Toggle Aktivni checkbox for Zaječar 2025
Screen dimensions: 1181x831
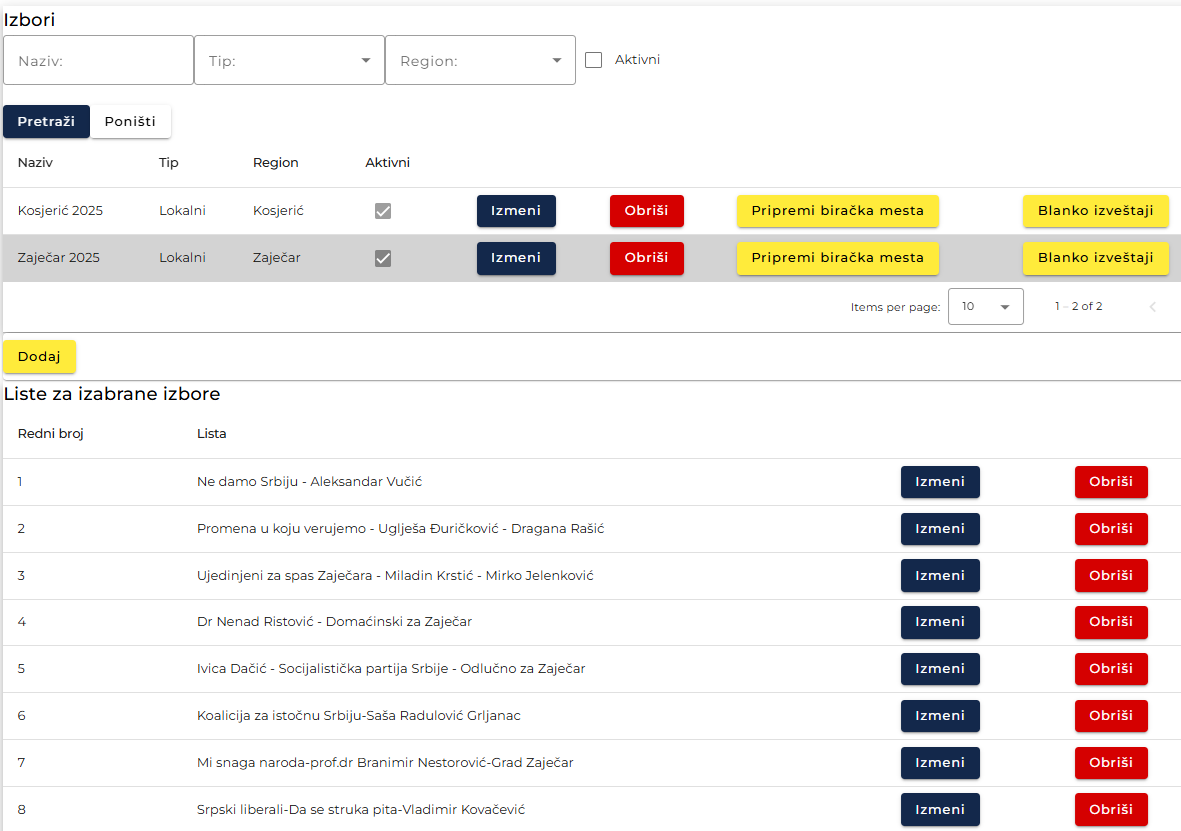383,258
